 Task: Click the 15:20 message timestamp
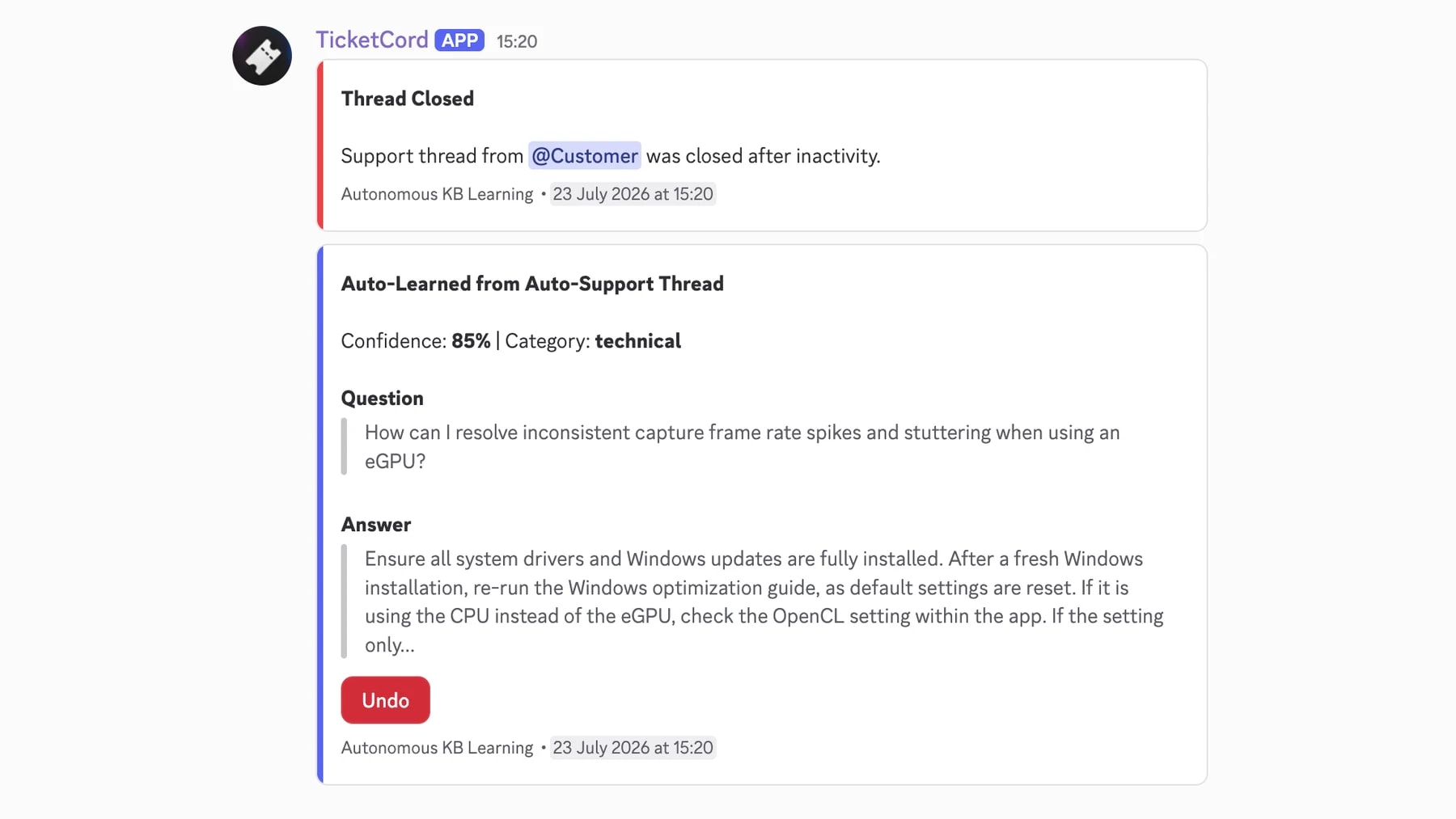pyautogui.click(x=517, y=41)
